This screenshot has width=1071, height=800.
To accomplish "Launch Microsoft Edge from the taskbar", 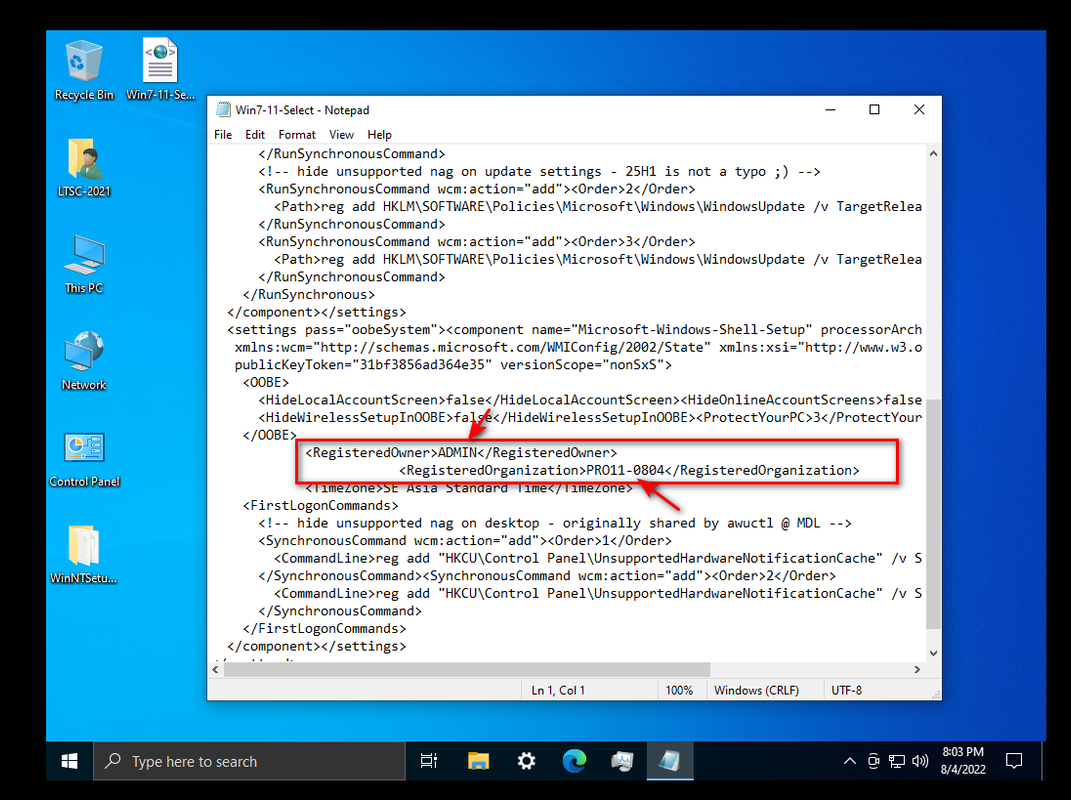I will [574, 761].
